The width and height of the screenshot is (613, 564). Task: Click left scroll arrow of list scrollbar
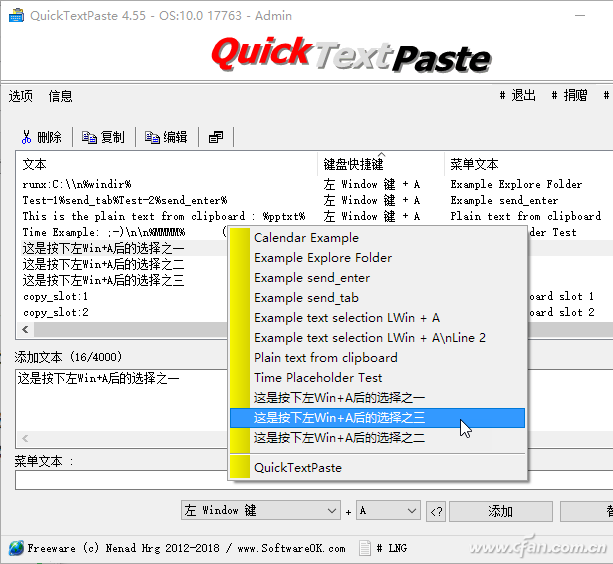coord(25,329)
